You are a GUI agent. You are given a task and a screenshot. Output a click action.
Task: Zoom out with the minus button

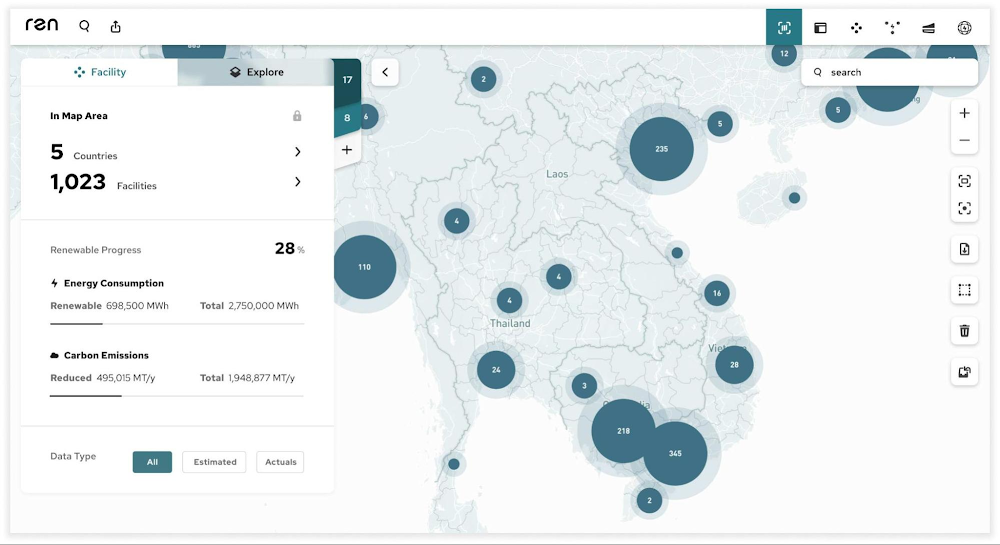point(964,140)
